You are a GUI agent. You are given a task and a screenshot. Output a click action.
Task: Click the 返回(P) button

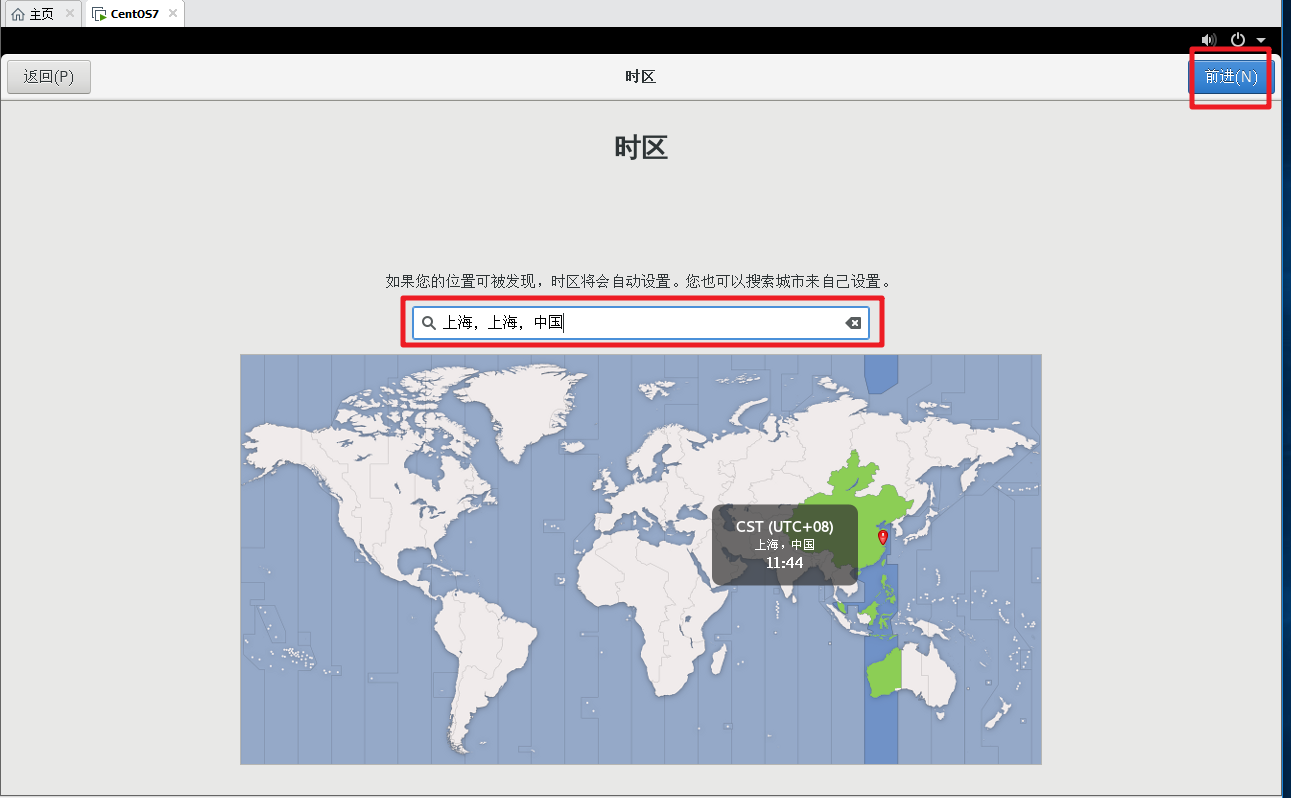[49, 77]
